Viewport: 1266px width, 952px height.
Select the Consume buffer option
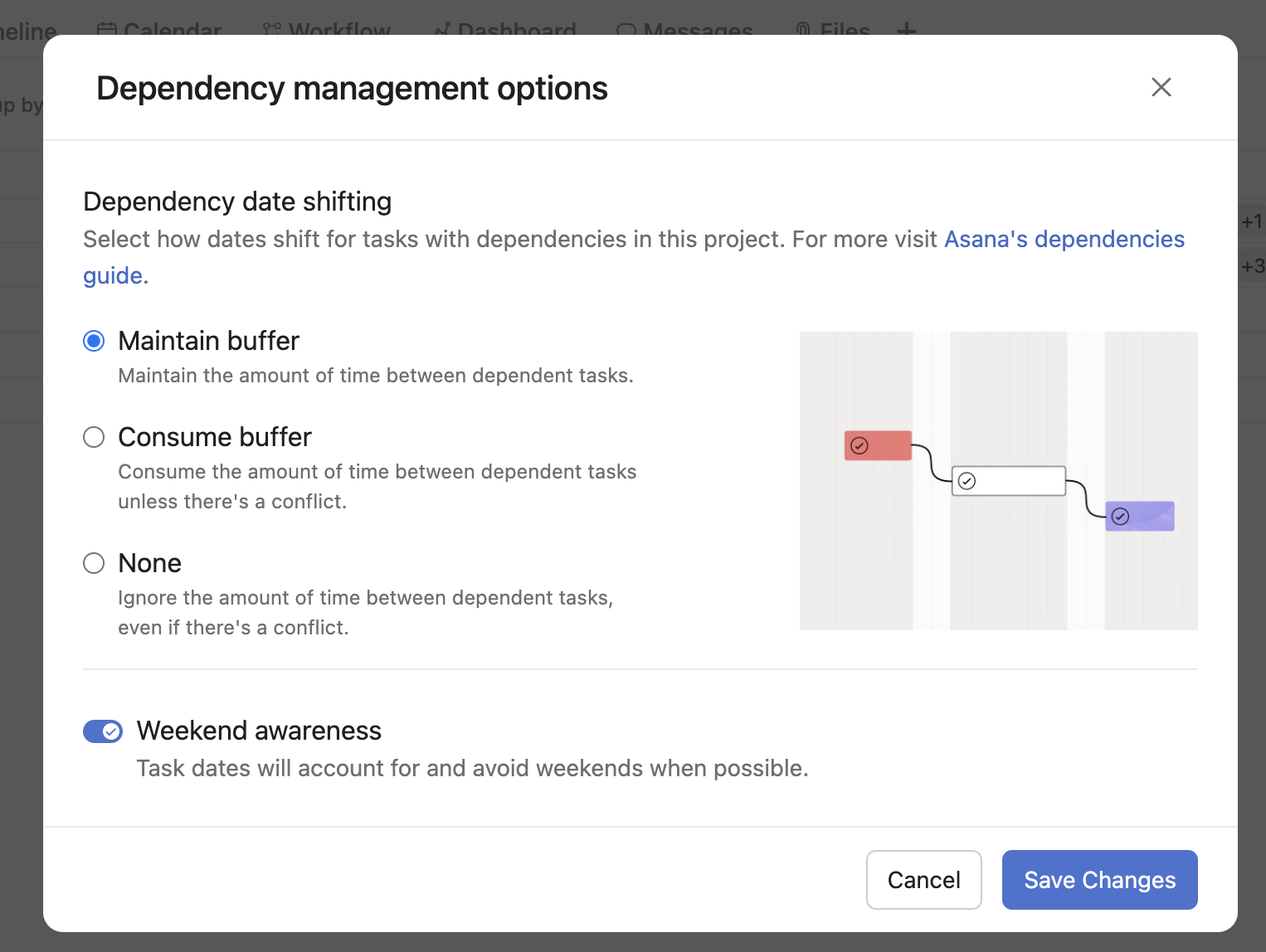pyautogui.click(x=93, y=437)
